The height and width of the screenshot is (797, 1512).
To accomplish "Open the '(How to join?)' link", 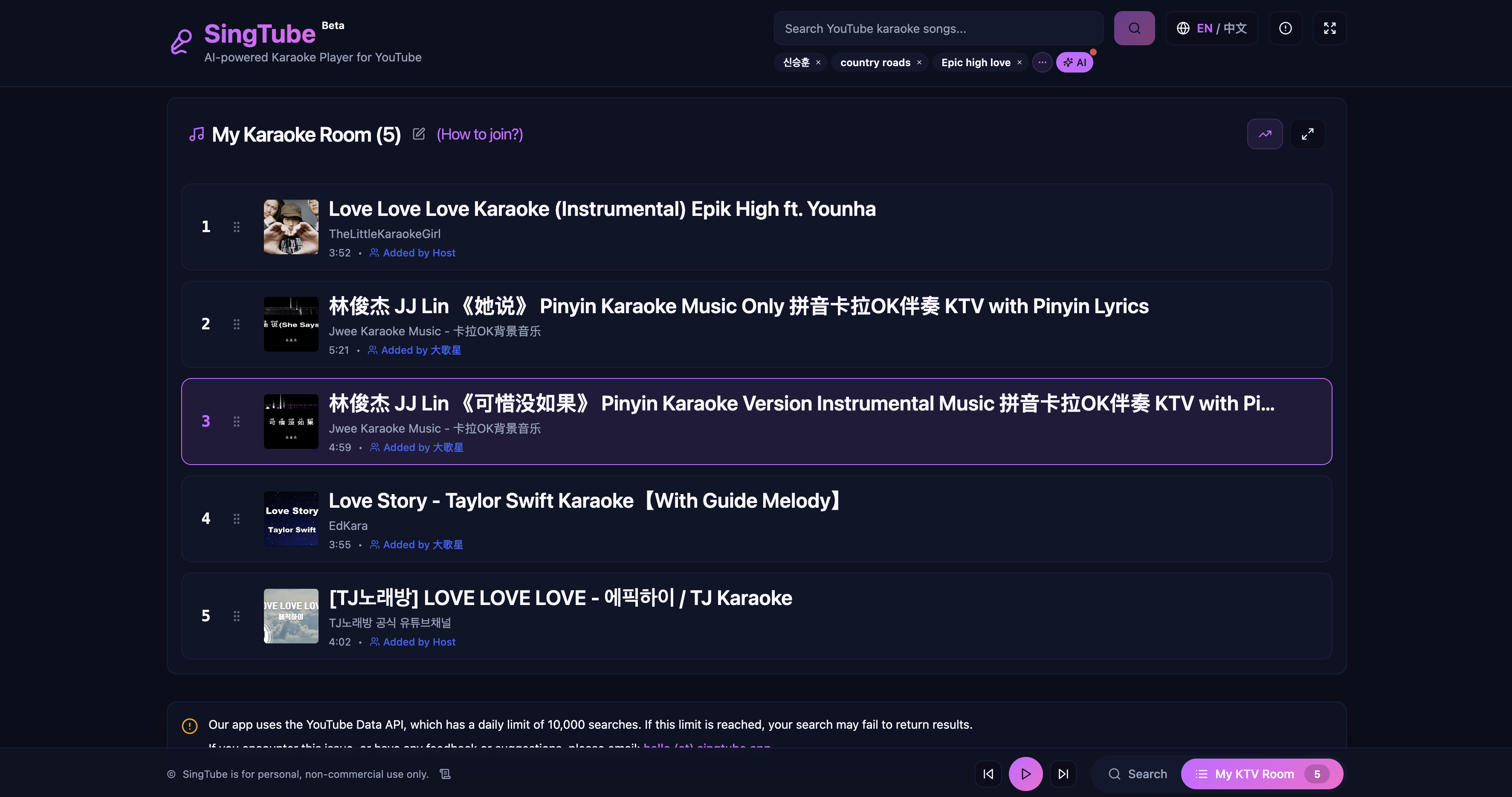I will pyautogui.click(x=479, y=134).
